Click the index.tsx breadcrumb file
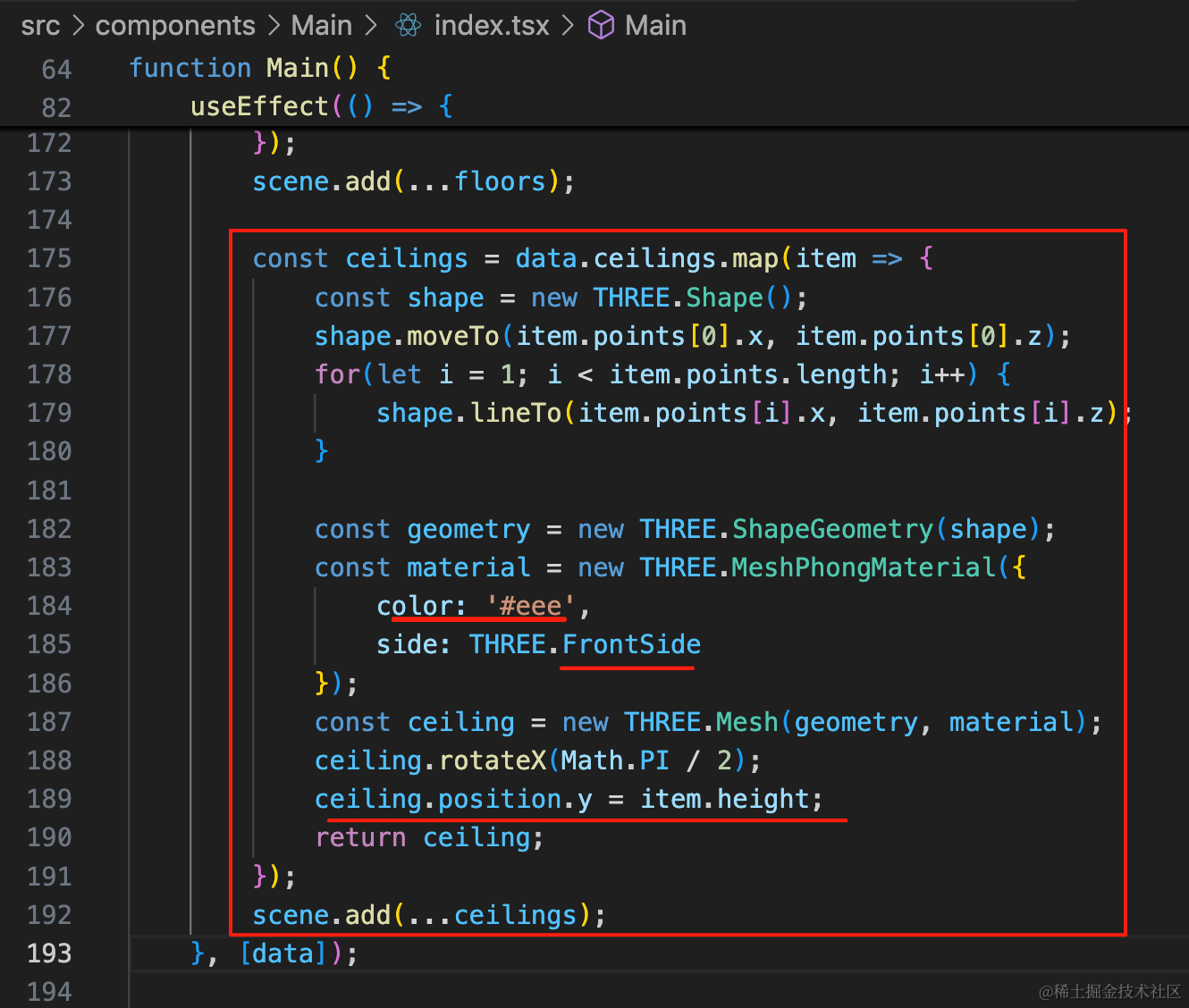This screenshot has width=1189, height=1008. pos(492,25)
